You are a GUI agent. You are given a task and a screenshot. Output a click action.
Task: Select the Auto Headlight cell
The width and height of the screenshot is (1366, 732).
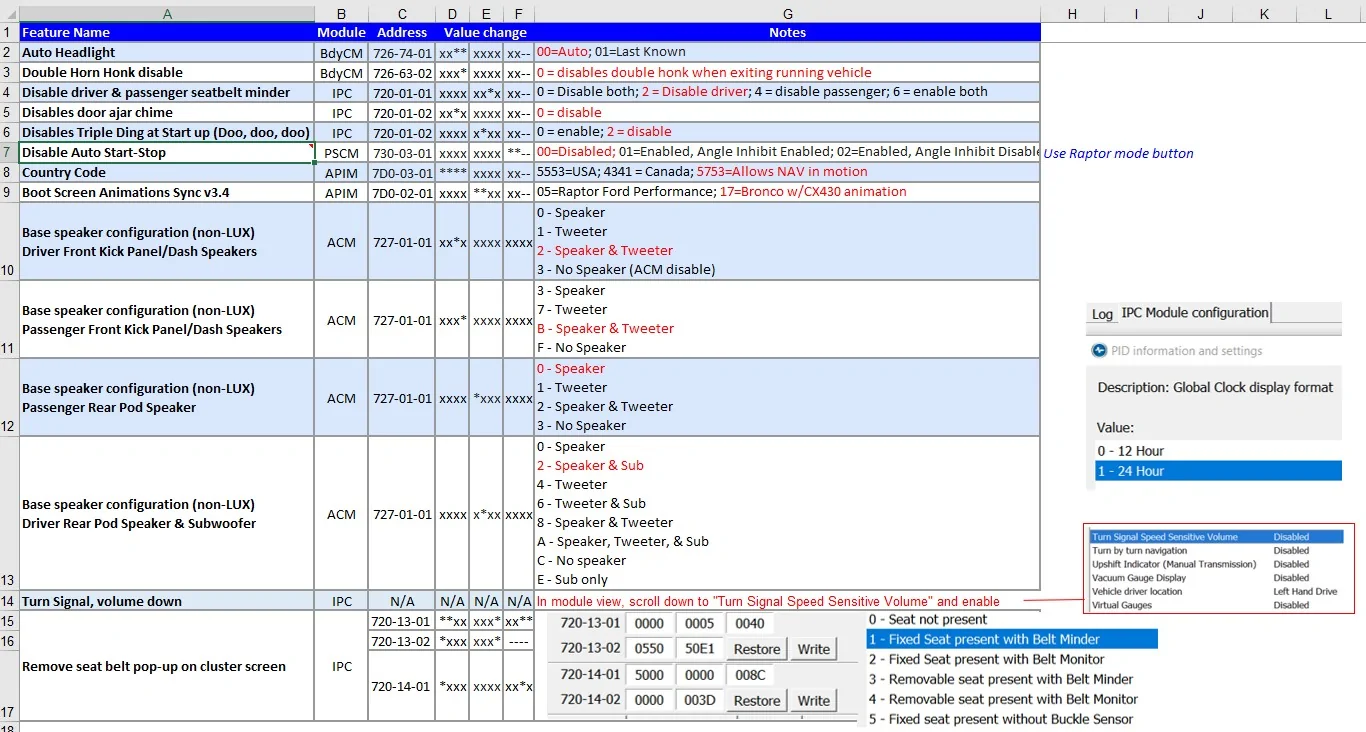[167, 53]
